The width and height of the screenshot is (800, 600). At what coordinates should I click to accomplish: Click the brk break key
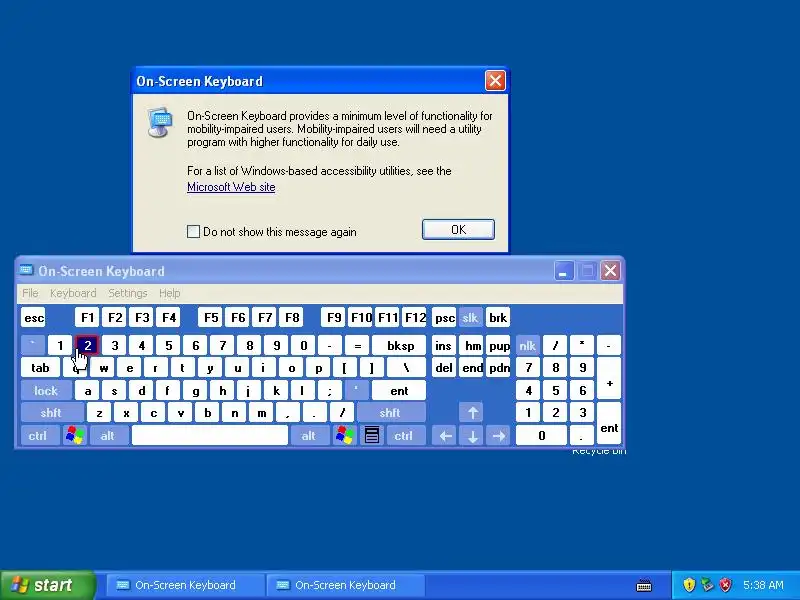coord(497,318)
